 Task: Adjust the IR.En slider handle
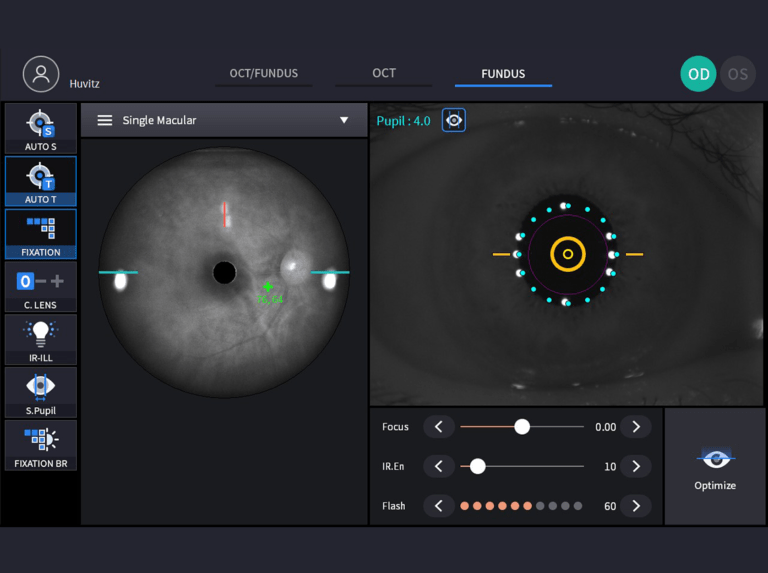478,466
